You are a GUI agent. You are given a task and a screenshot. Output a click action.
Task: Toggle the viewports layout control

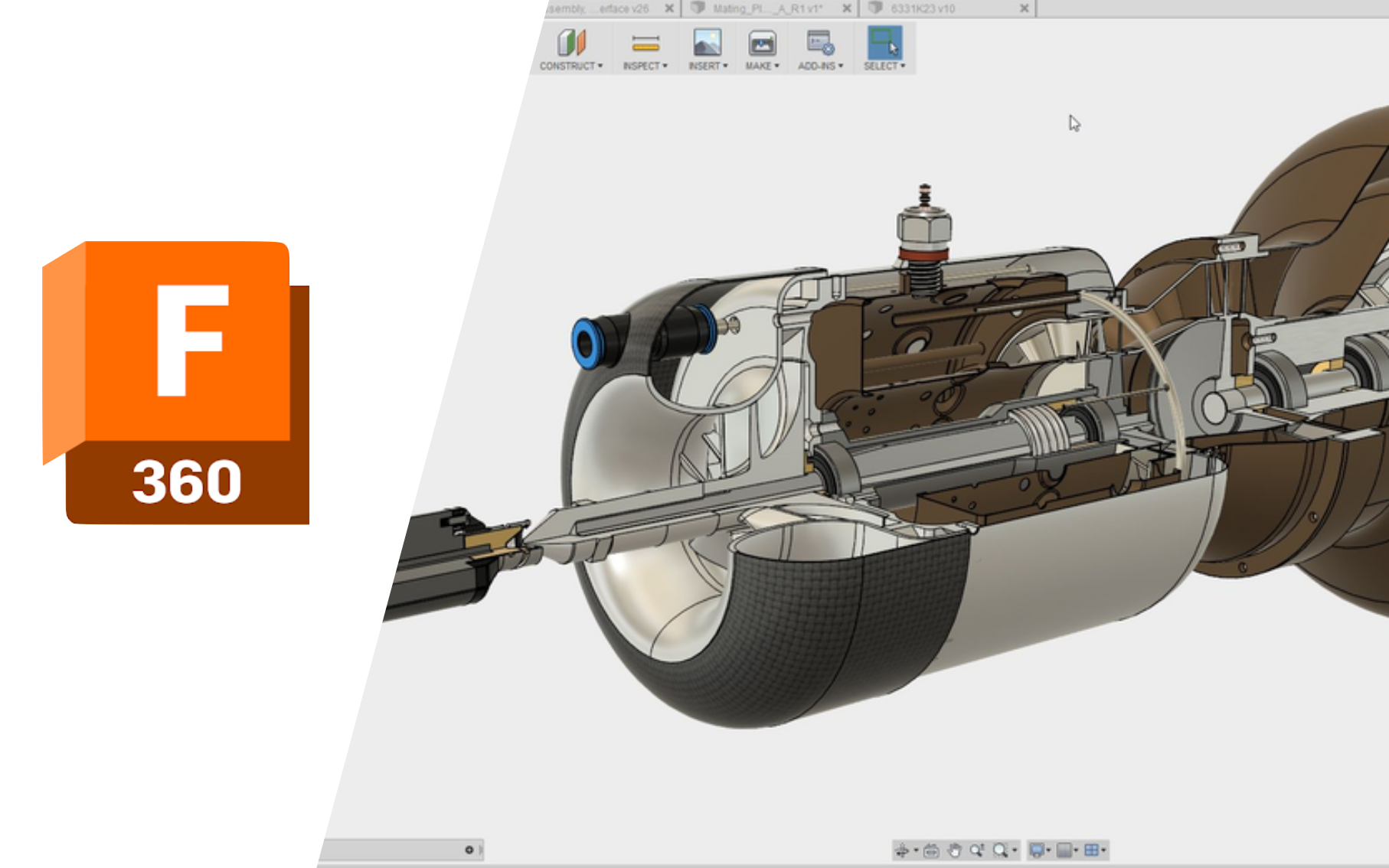1092,850
